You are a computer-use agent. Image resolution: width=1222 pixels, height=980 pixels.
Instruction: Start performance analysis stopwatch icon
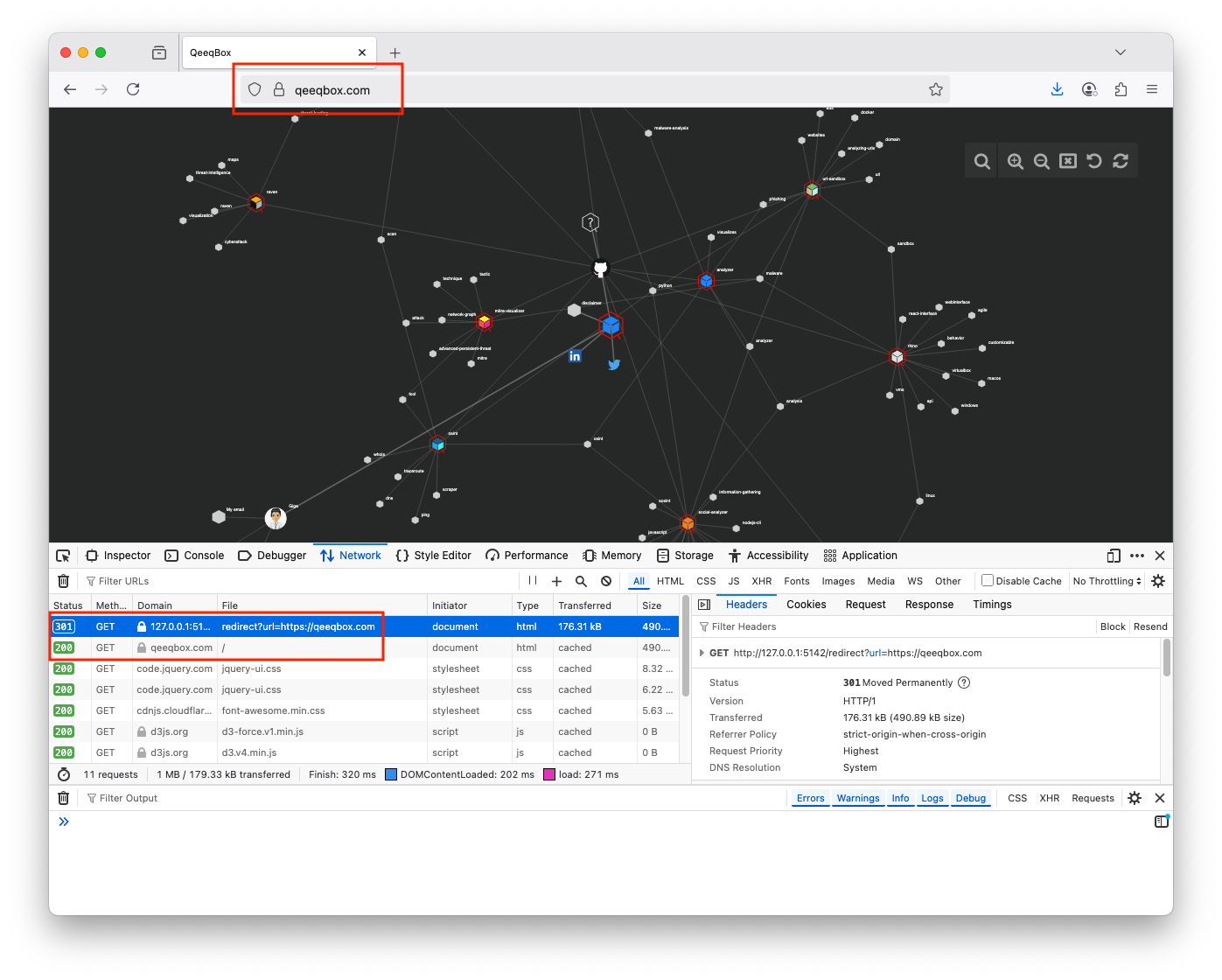tap(64, 774)
